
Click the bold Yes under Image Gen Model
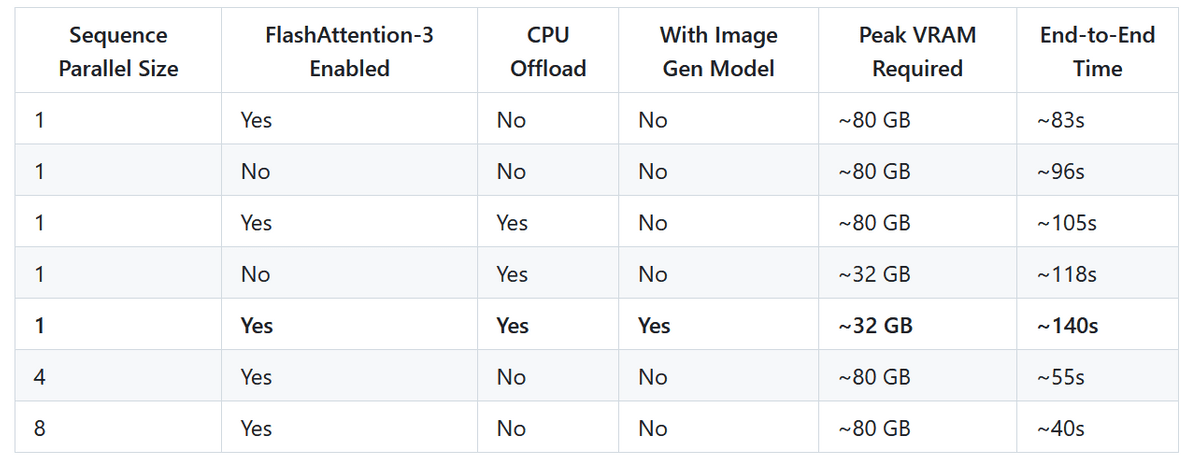coord(654,326)
